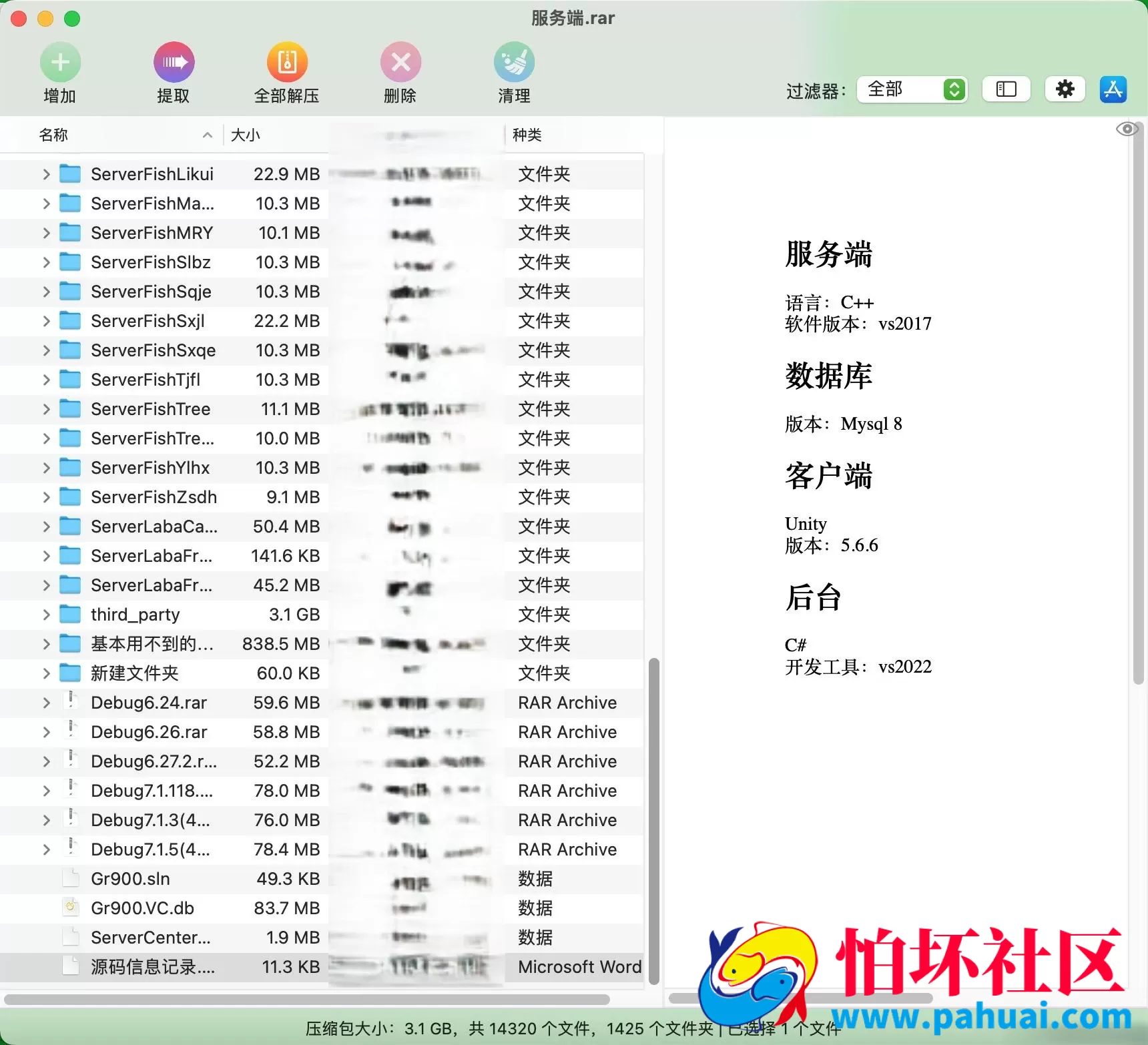
Task: Select the Debug7.1.118... archive icon
Action: click(71, 789)
